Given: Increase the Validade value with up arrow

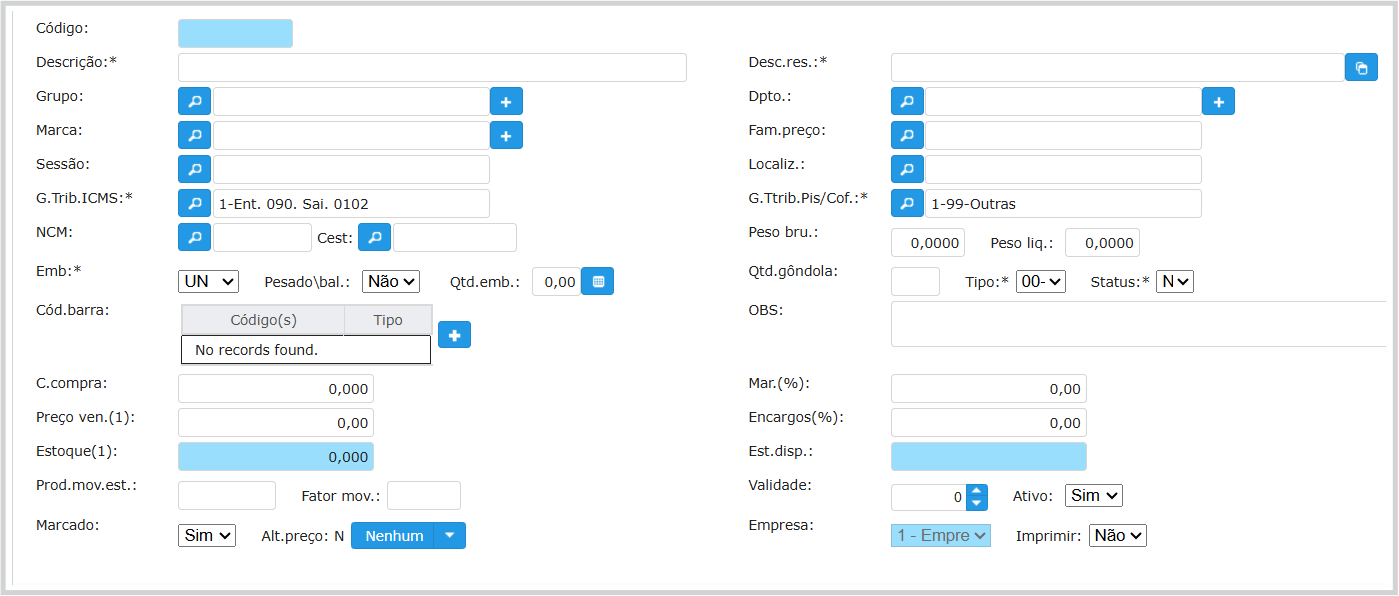Looking at the screenshot, I should [x=977, y=491].
